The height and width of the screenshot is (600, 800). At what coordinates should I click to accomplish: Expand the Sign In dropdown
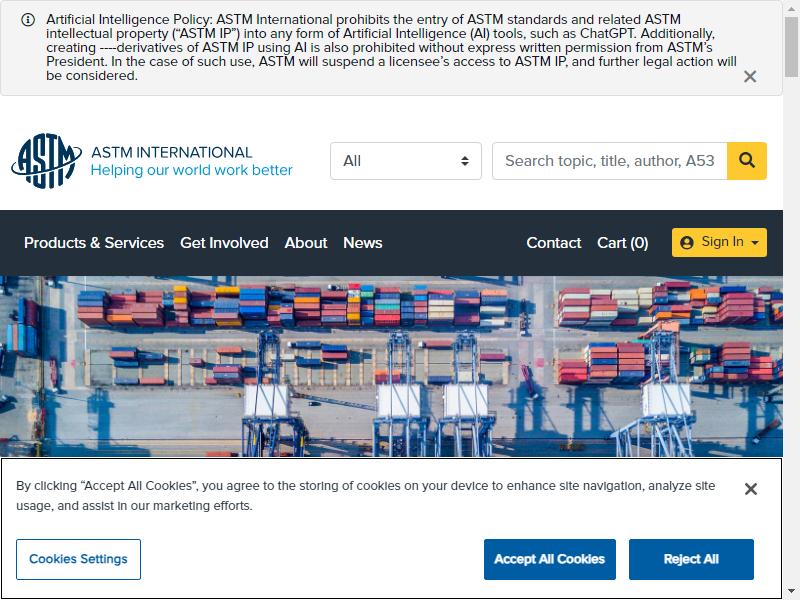point(719,242)
